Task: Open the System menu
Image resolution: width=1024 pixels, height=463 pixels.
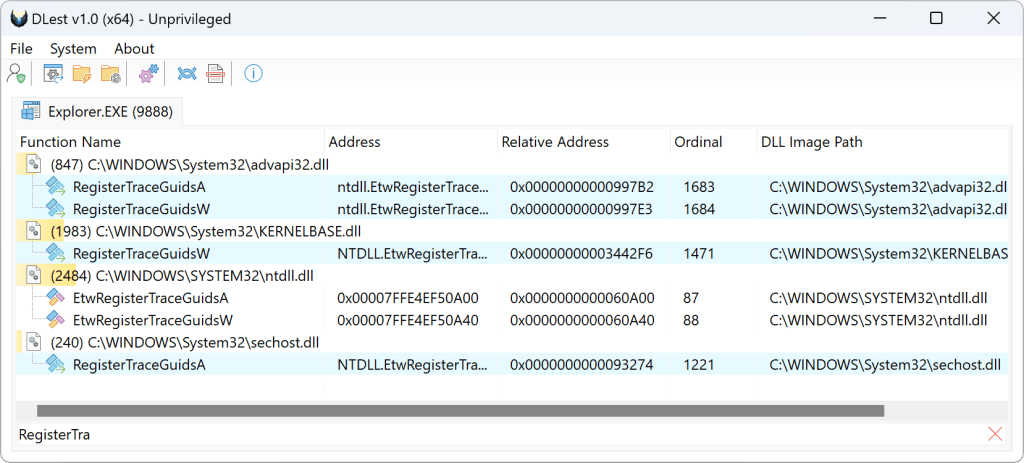Action: point(73,48)
